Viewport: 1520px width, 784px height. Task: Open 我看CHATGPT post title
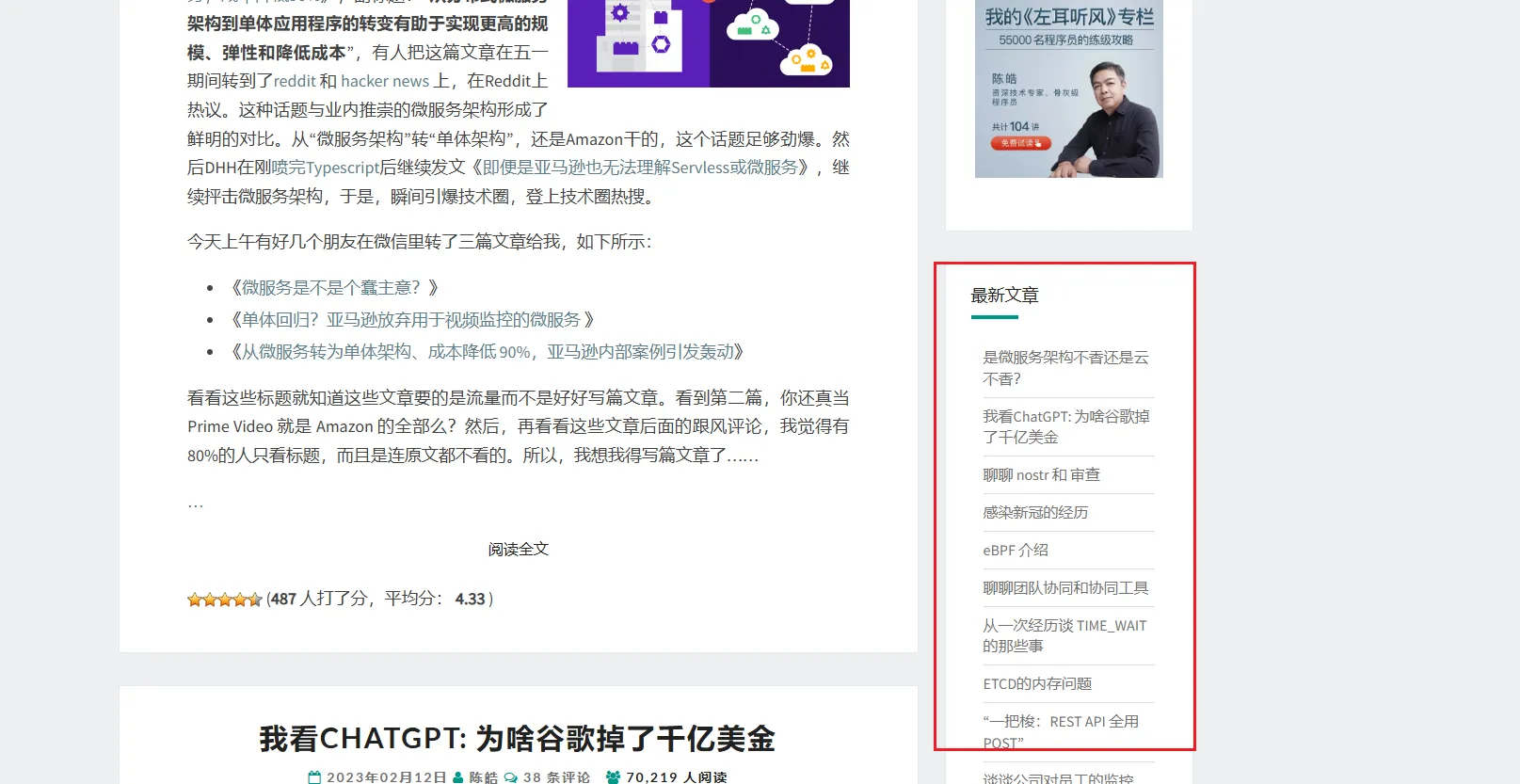click(517, 739)
